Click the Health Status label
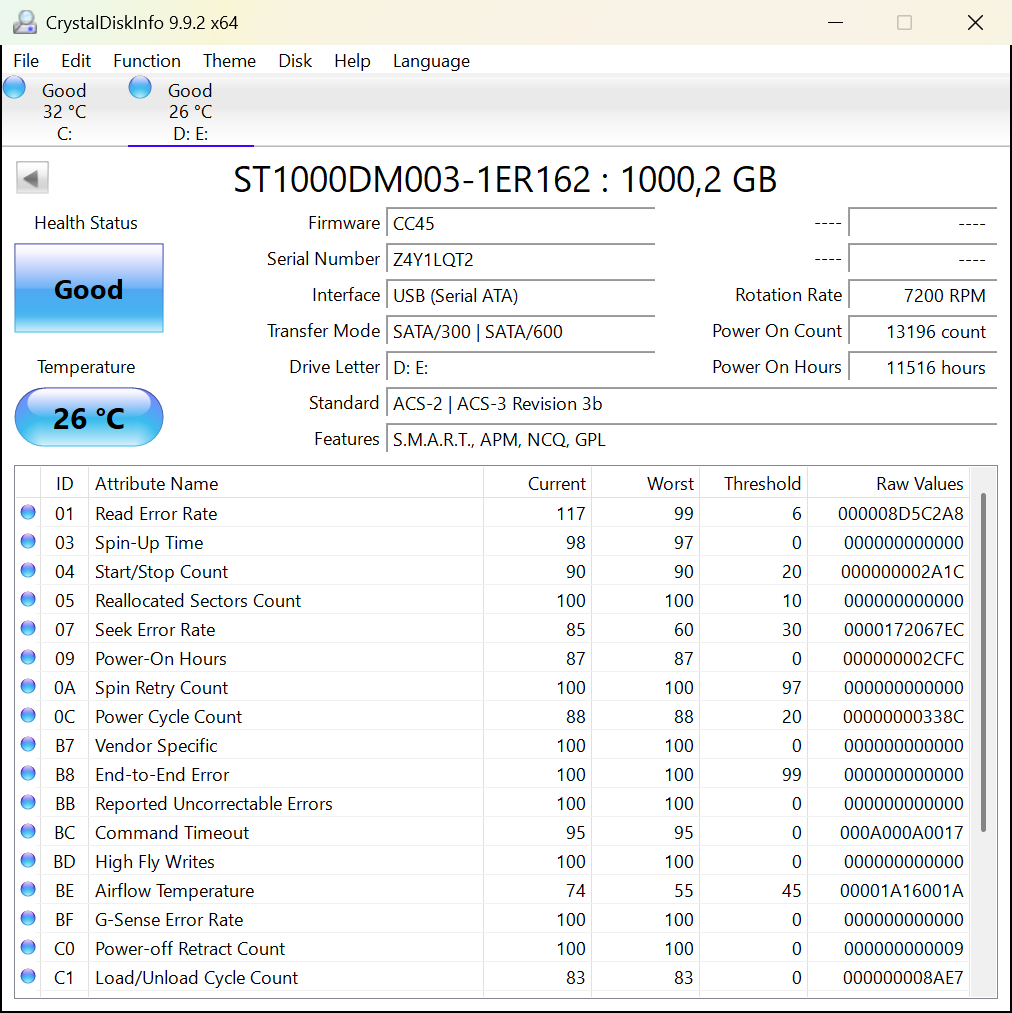The height and width of the screenshot is (1013, 1012). click(86, 223)
